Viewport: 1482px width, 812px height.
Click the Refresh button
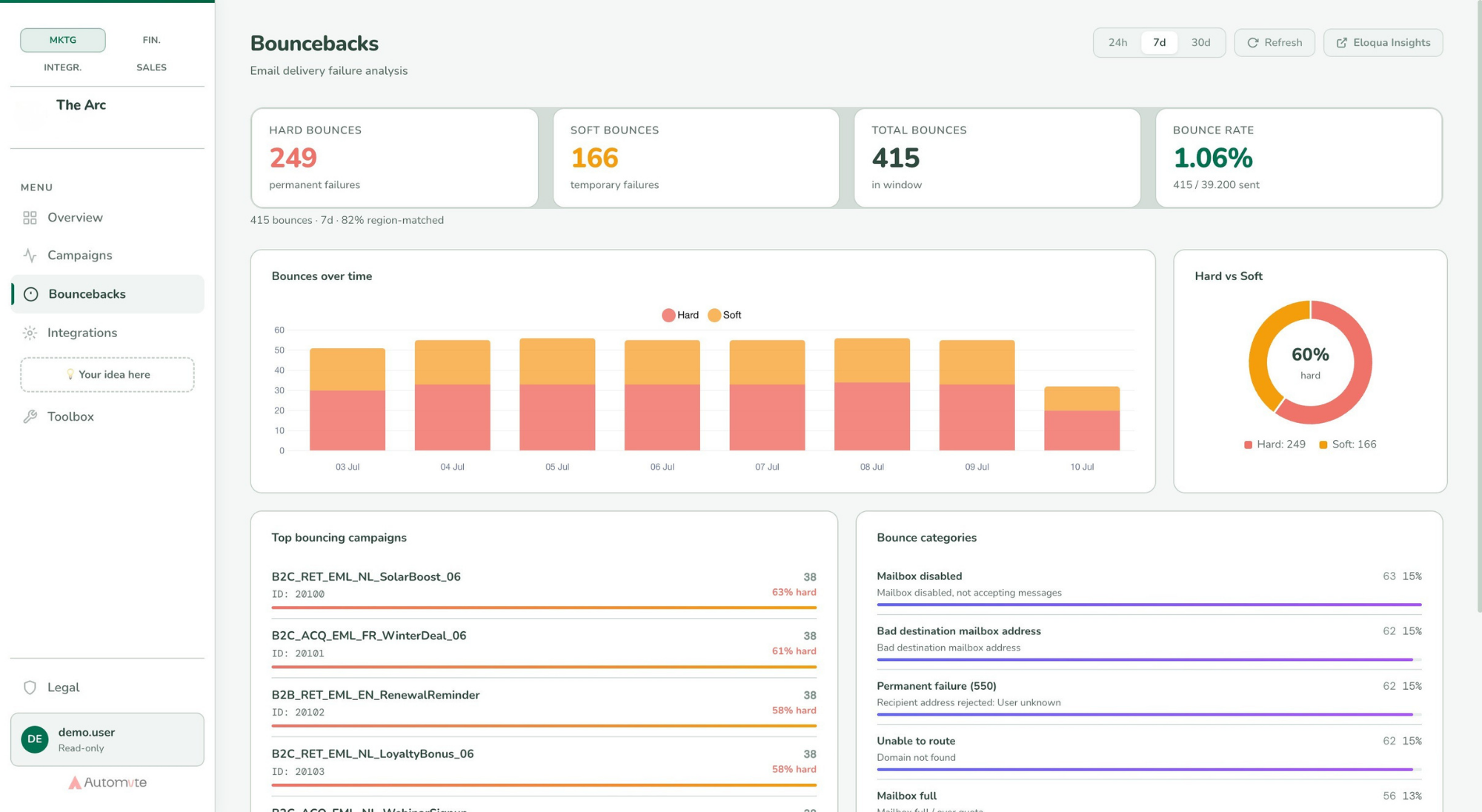click(1275, 43)
